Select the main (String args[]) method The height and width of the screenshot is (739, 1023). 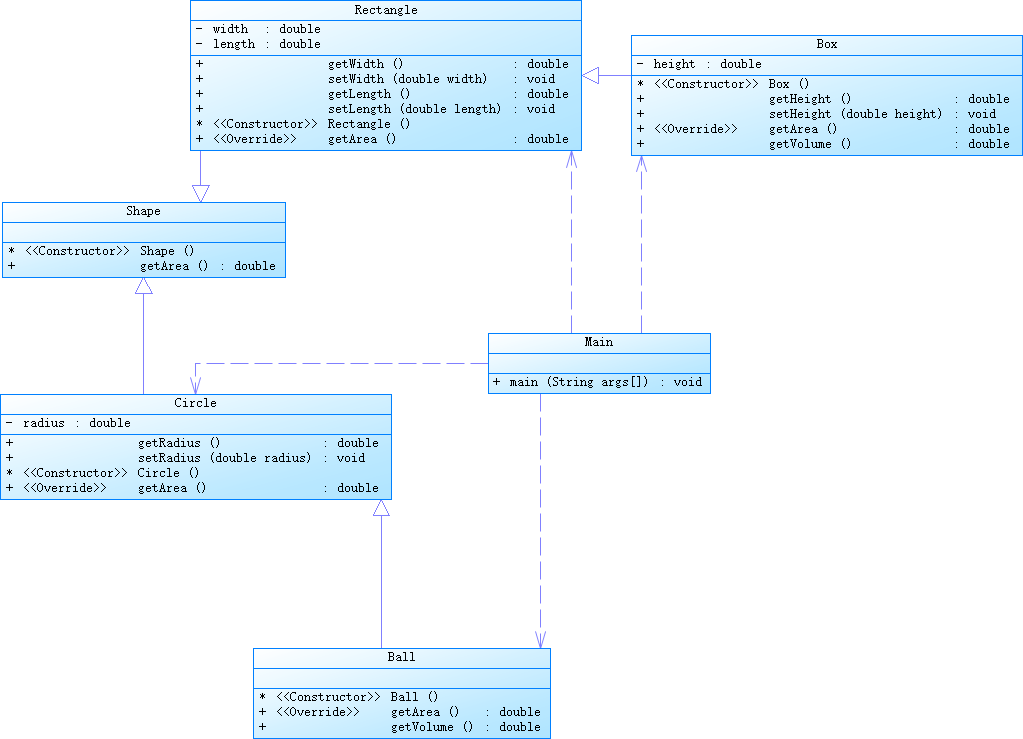click(x=598, y=382)
